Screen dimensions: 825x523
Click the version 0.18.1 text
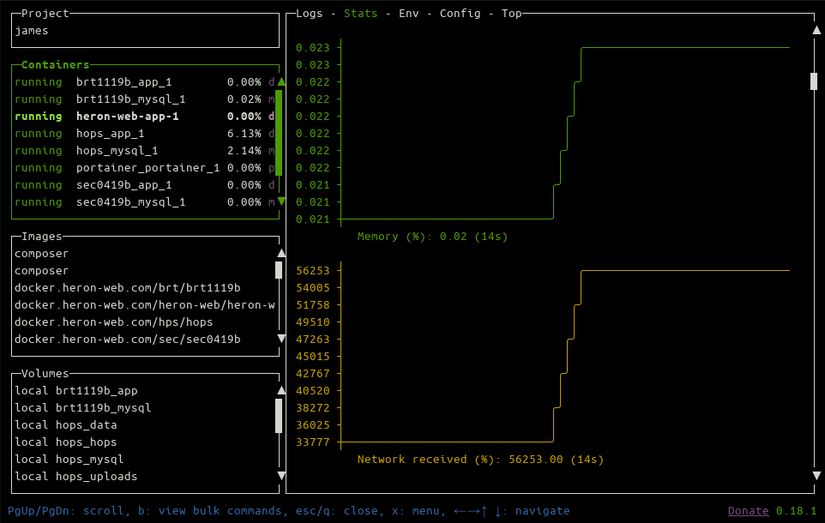pos(796,511)
